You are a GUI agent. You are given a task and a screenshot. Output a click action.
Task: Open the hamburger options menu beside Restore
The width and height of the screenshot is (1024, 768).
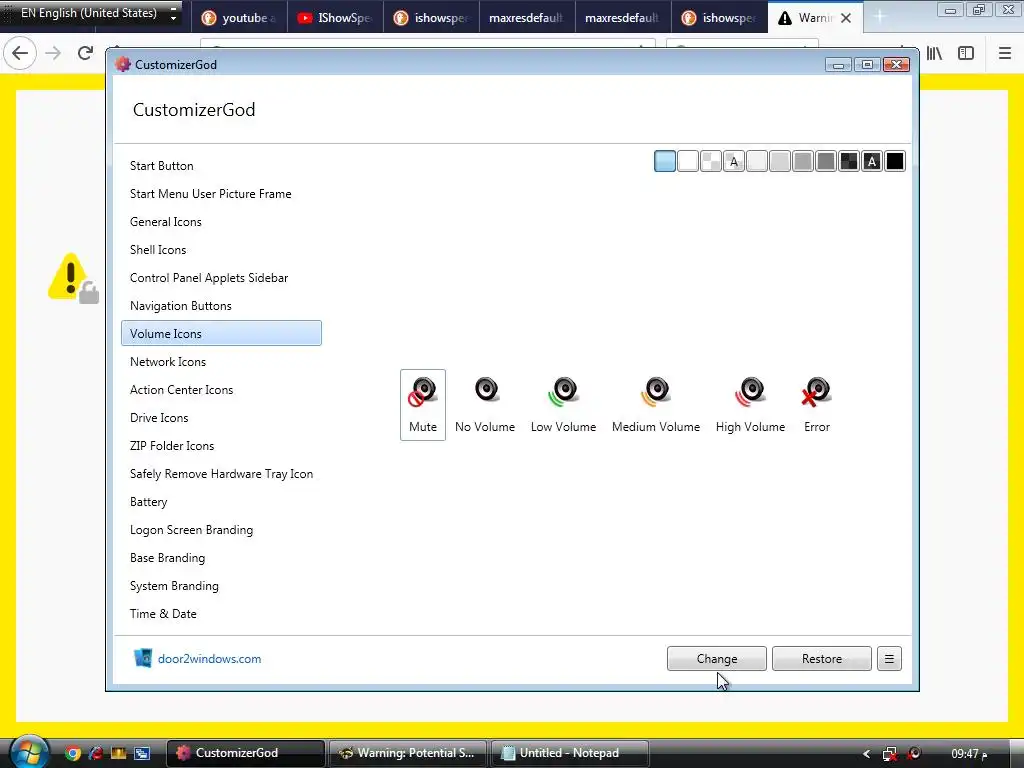tap(889, 658)
